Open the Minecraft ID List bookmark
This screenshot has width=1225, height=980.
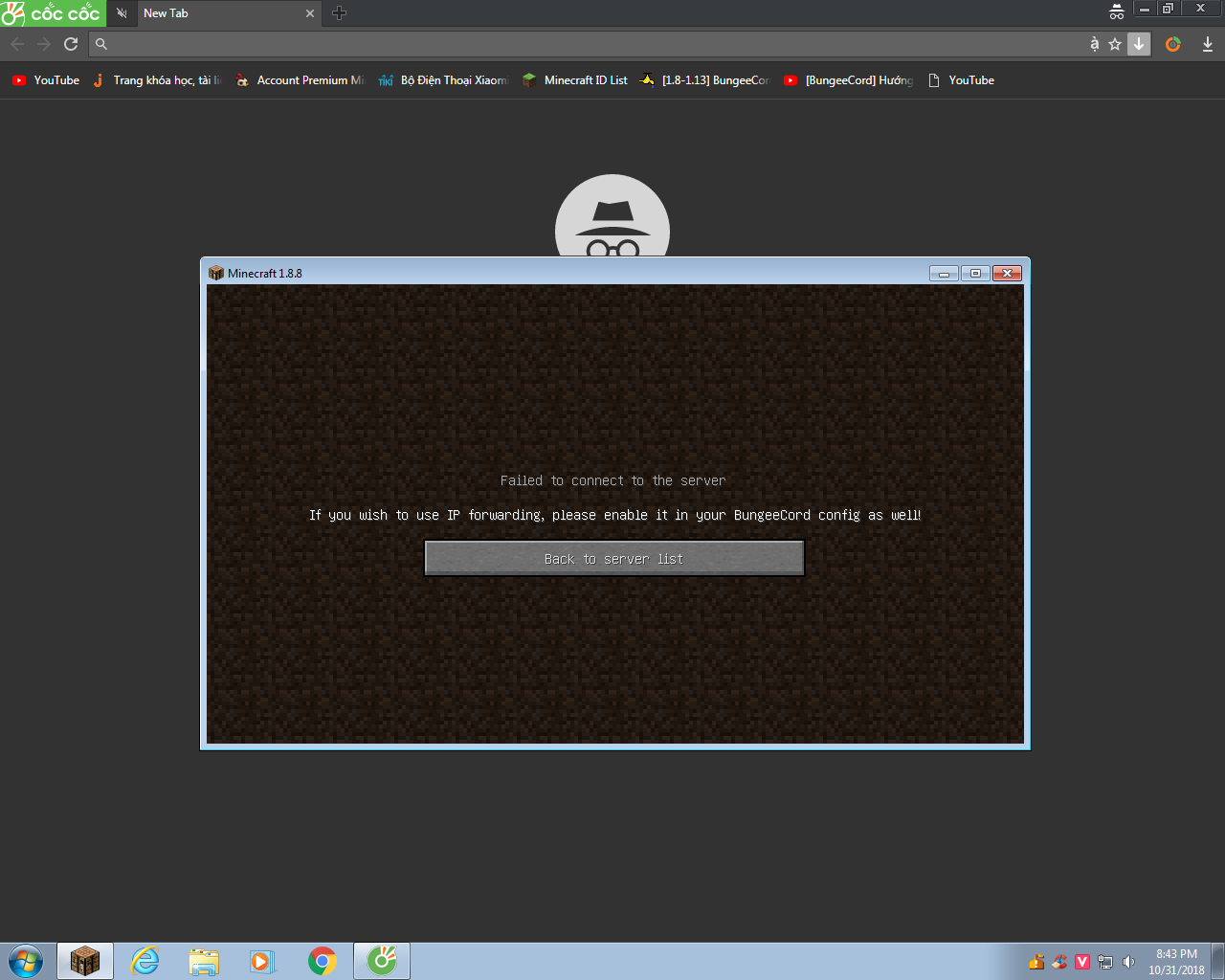[575, 80]
